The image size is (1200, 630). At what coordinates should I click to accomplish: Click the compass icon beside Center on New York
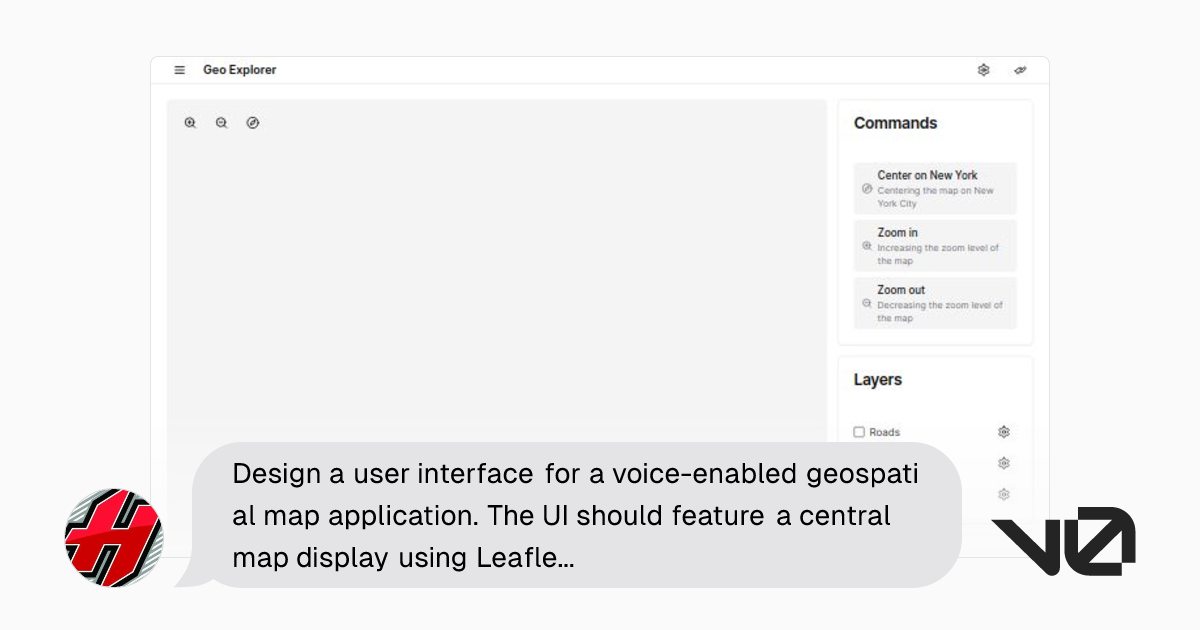tap(867, 189)
